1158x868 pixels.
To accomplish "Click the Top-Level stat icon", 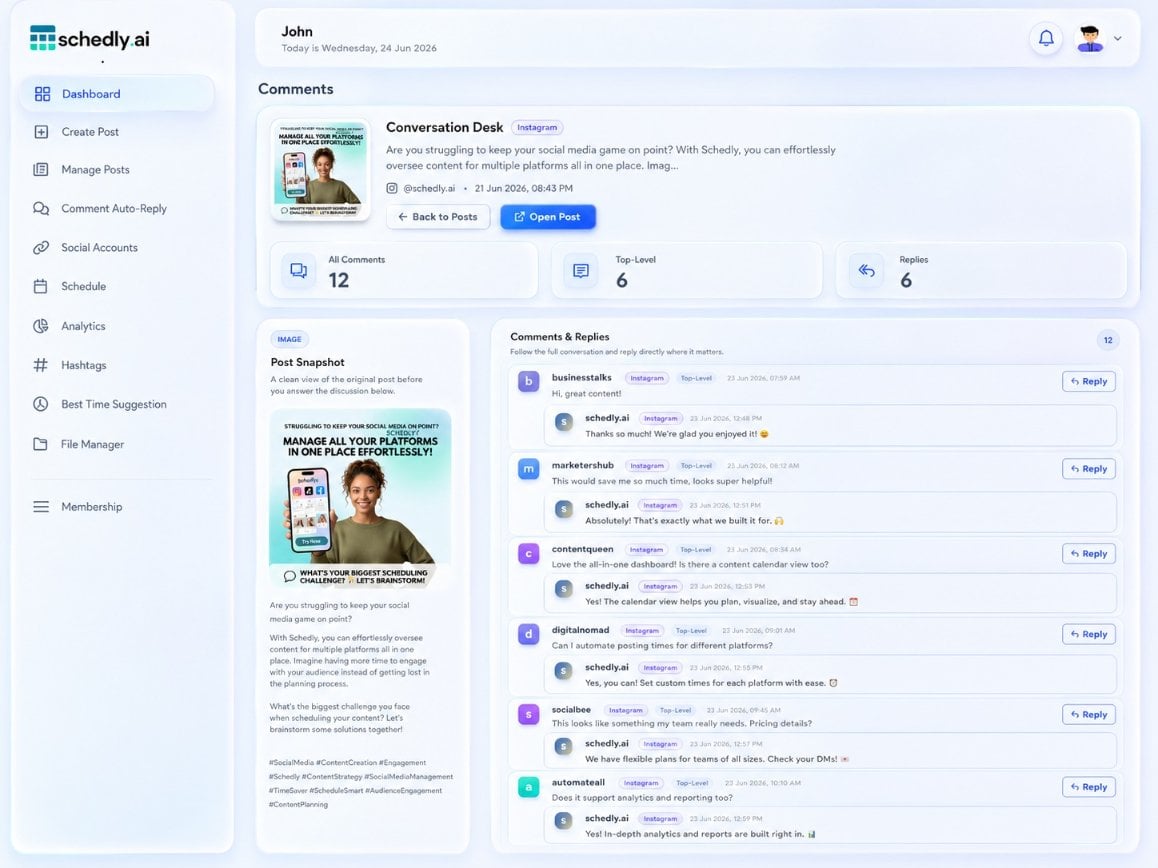I will click(x=581, y=270).
